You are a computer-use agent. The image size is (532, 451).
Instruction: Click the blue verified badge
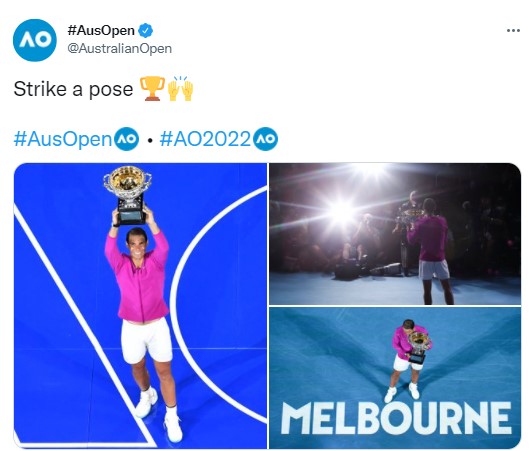(x=146, y=31)
